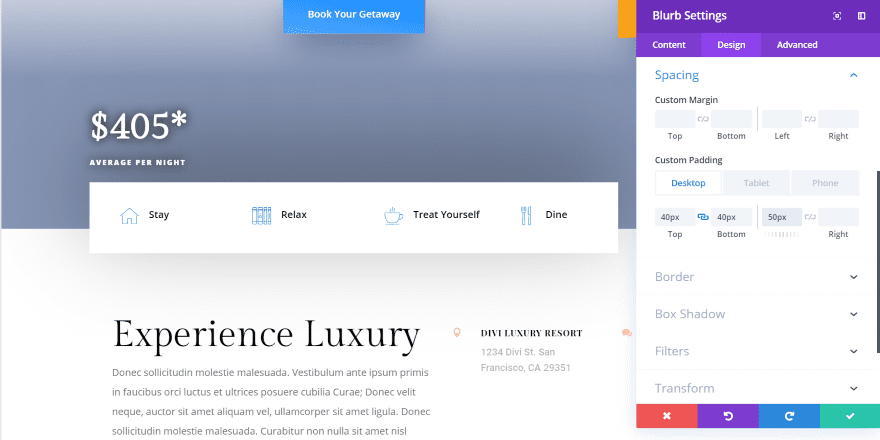The image size is (880, 440).
Task: Expand the Filters section
Action: pyautogui.click(x=854, y=351)
